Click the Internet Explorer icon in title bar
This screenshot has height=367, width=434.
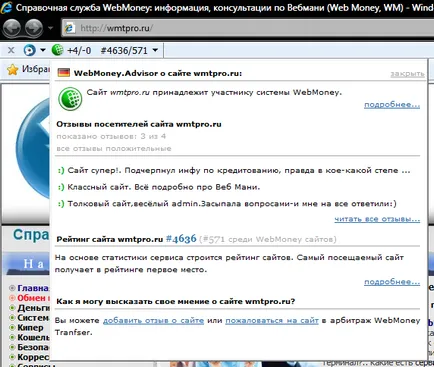pos(6,7)
